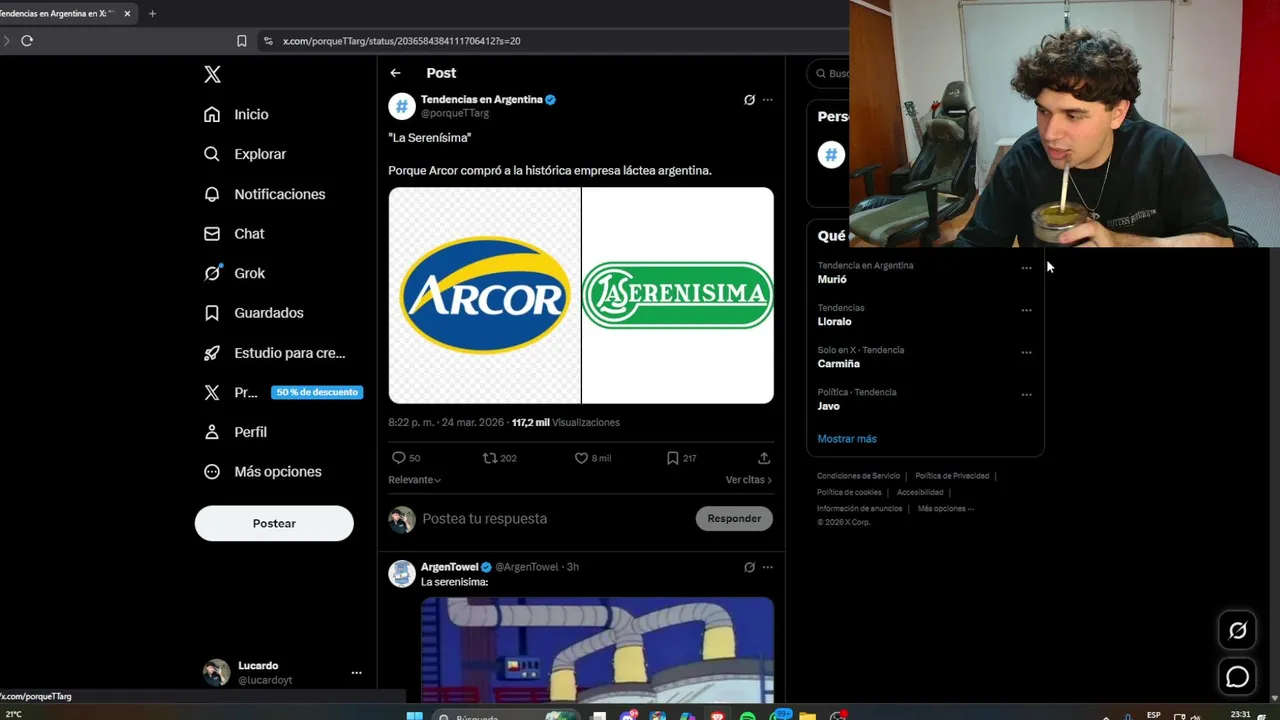The width and height of the screenshot is (1280, 720).
Task: Open ArgenTowel profile avatar
Action: (x=402, y=574)
